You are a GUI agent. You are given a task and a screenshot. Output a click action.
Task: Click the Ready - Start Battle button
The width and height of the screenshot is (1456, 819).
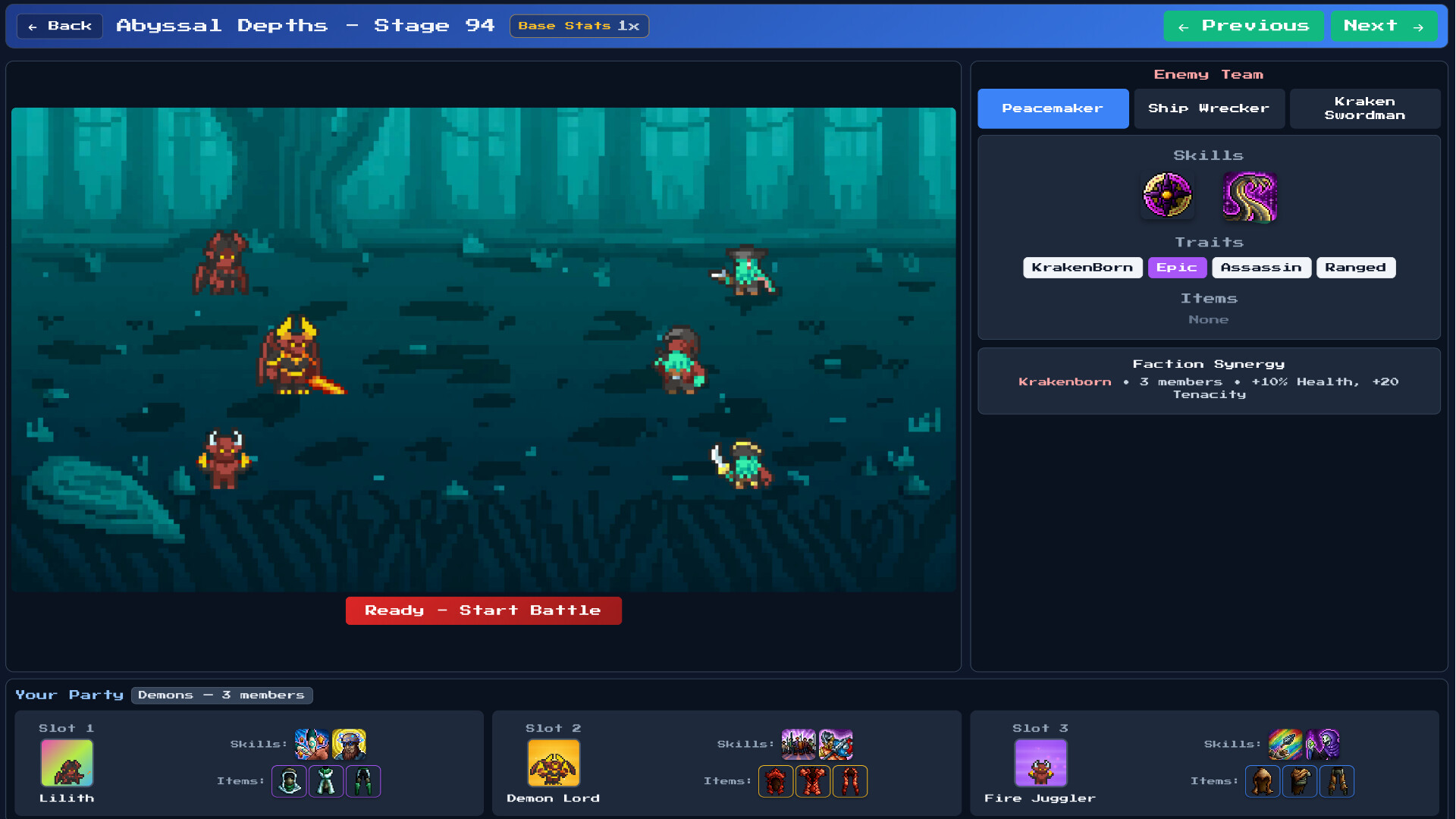point(483,610)
